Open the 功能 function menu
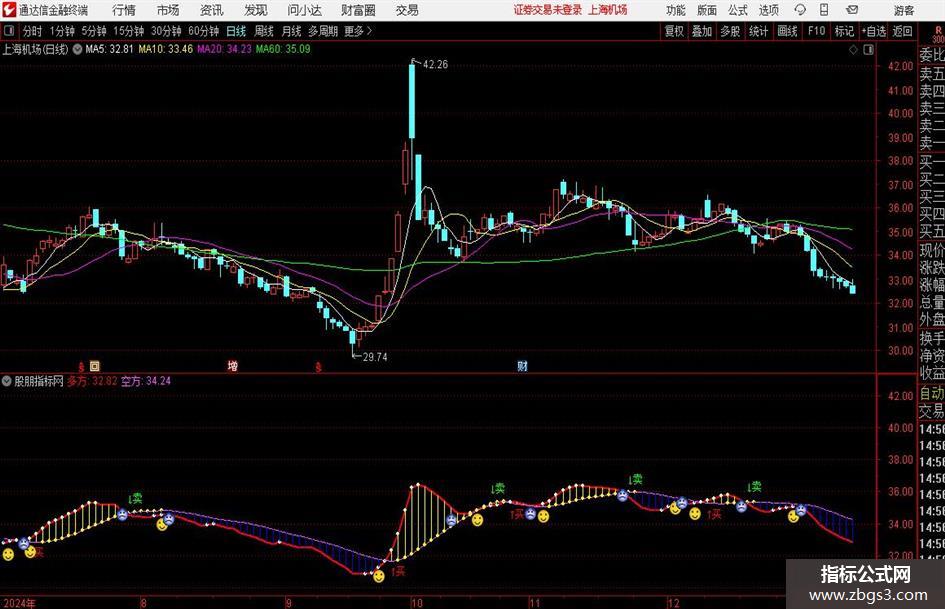 676,10
